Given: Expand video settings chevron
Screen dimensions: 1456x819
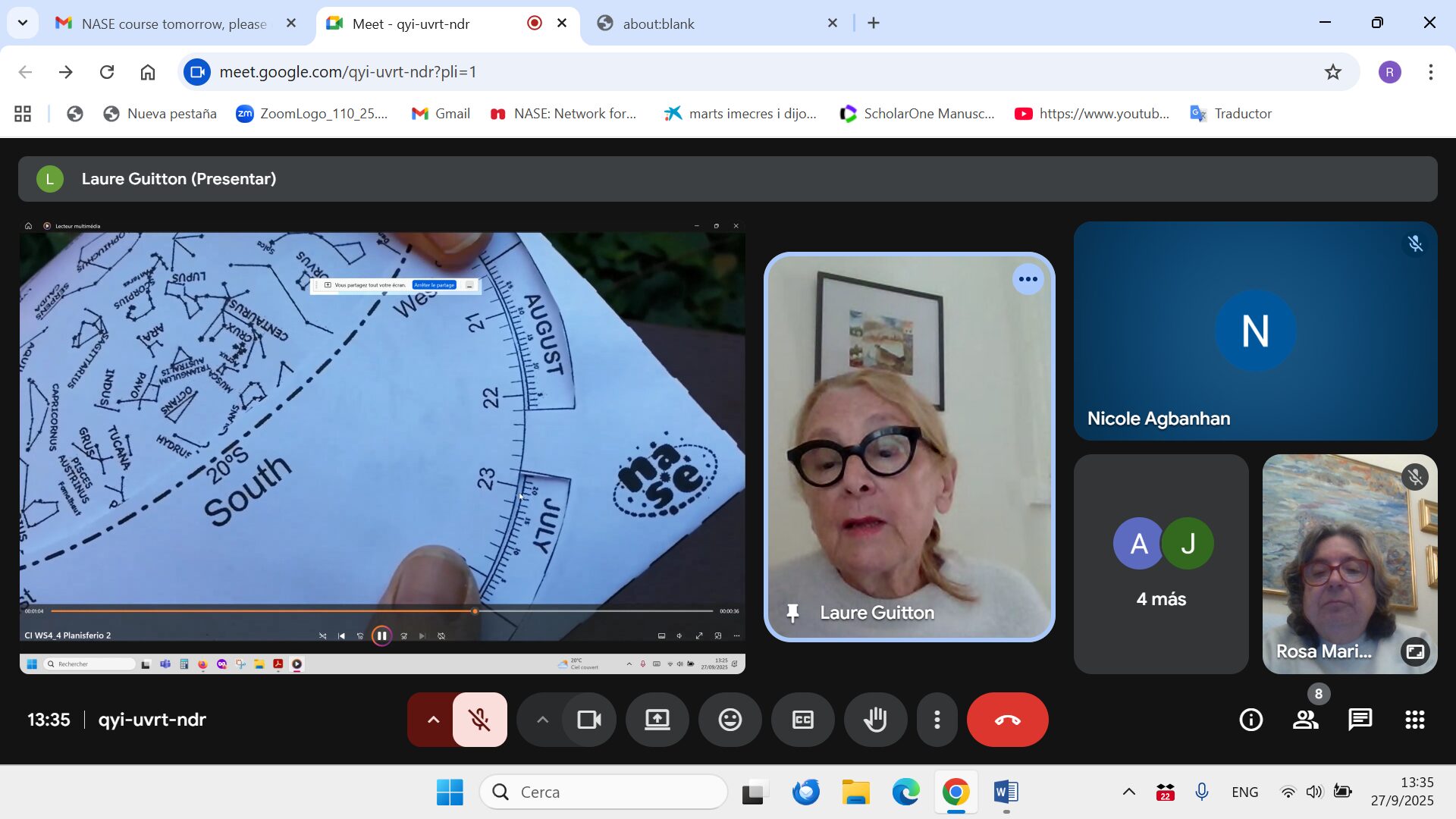Looking at the screenshot, I should coord(542,720).
